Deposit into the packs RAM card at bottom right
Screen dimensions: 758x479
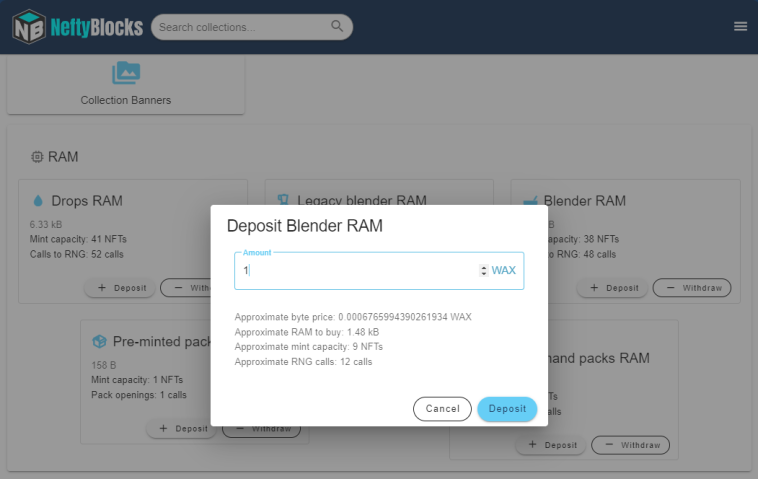tap(551, 445)
